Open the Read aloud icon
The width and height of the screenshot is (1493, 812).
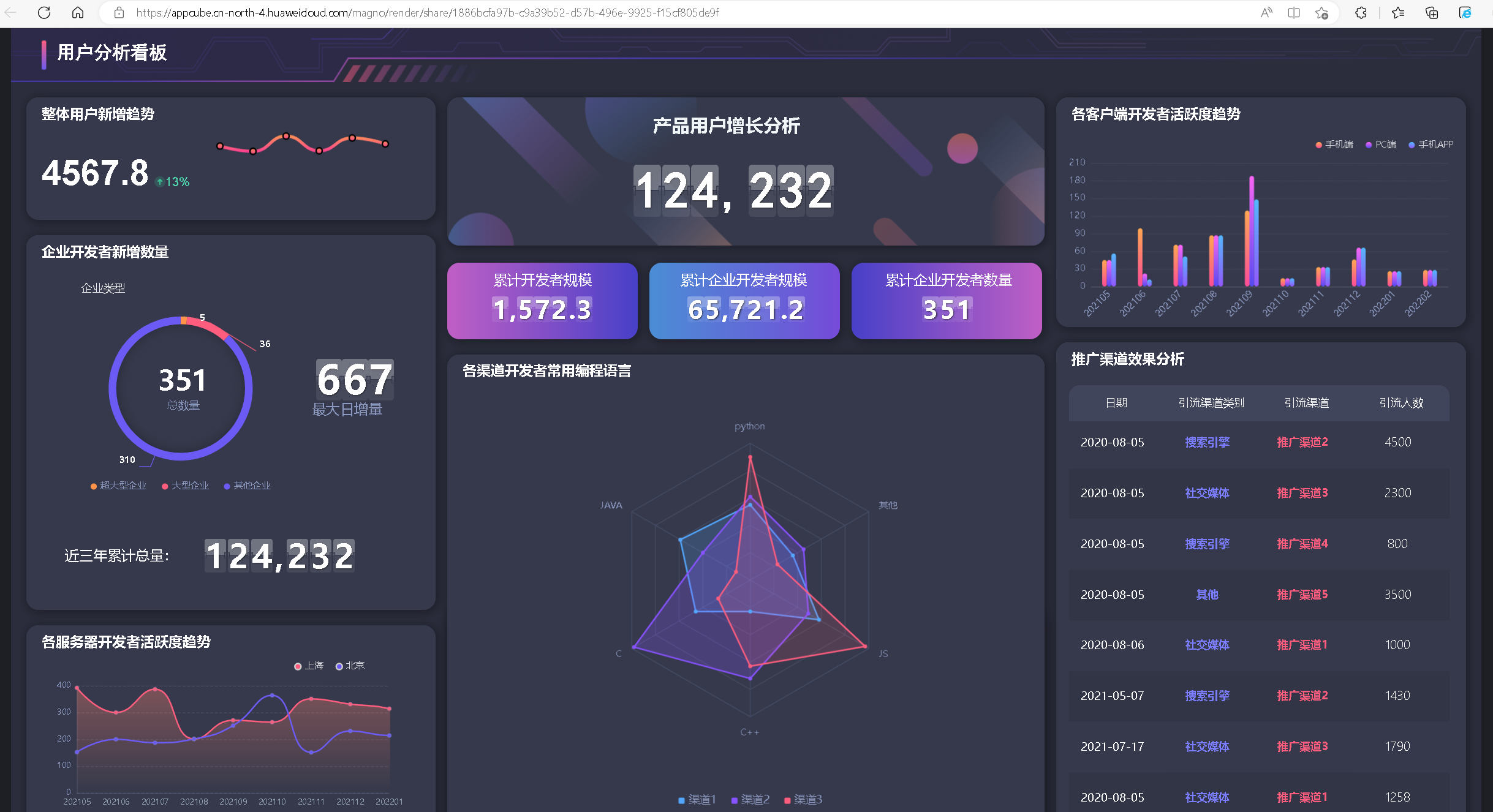coord(1266,12)
